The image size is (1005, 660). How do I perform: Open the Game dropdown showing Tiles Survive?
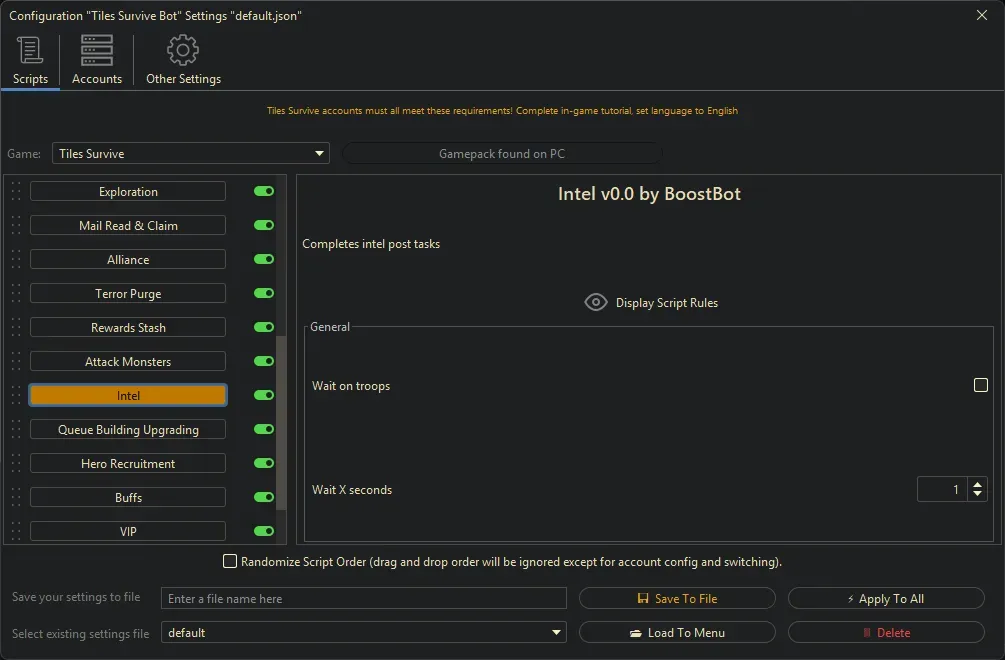coord(190,154)
